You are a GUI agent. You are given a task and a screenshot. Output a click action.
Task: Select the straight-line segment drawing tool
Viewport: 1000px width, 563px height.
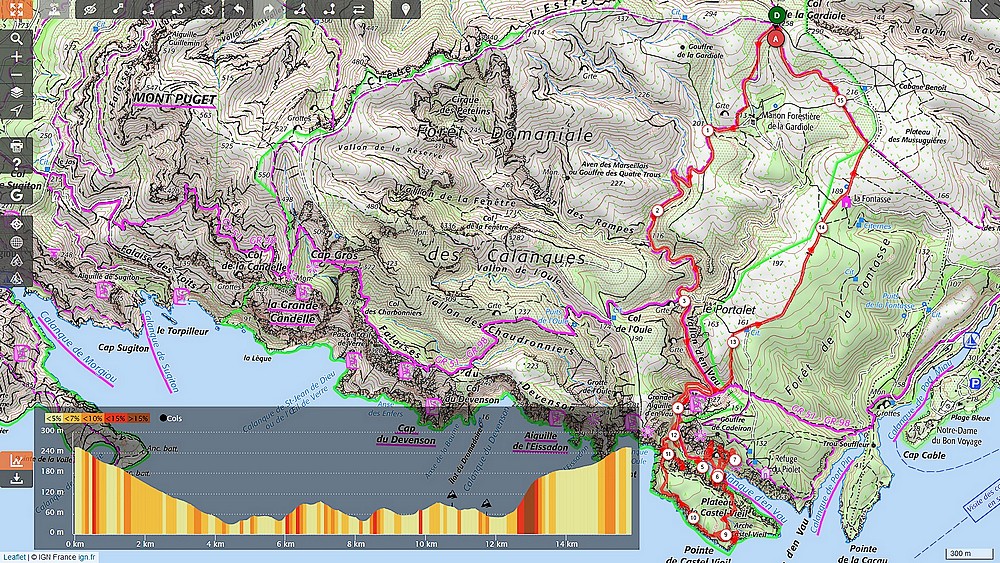(x=119, y=10)
